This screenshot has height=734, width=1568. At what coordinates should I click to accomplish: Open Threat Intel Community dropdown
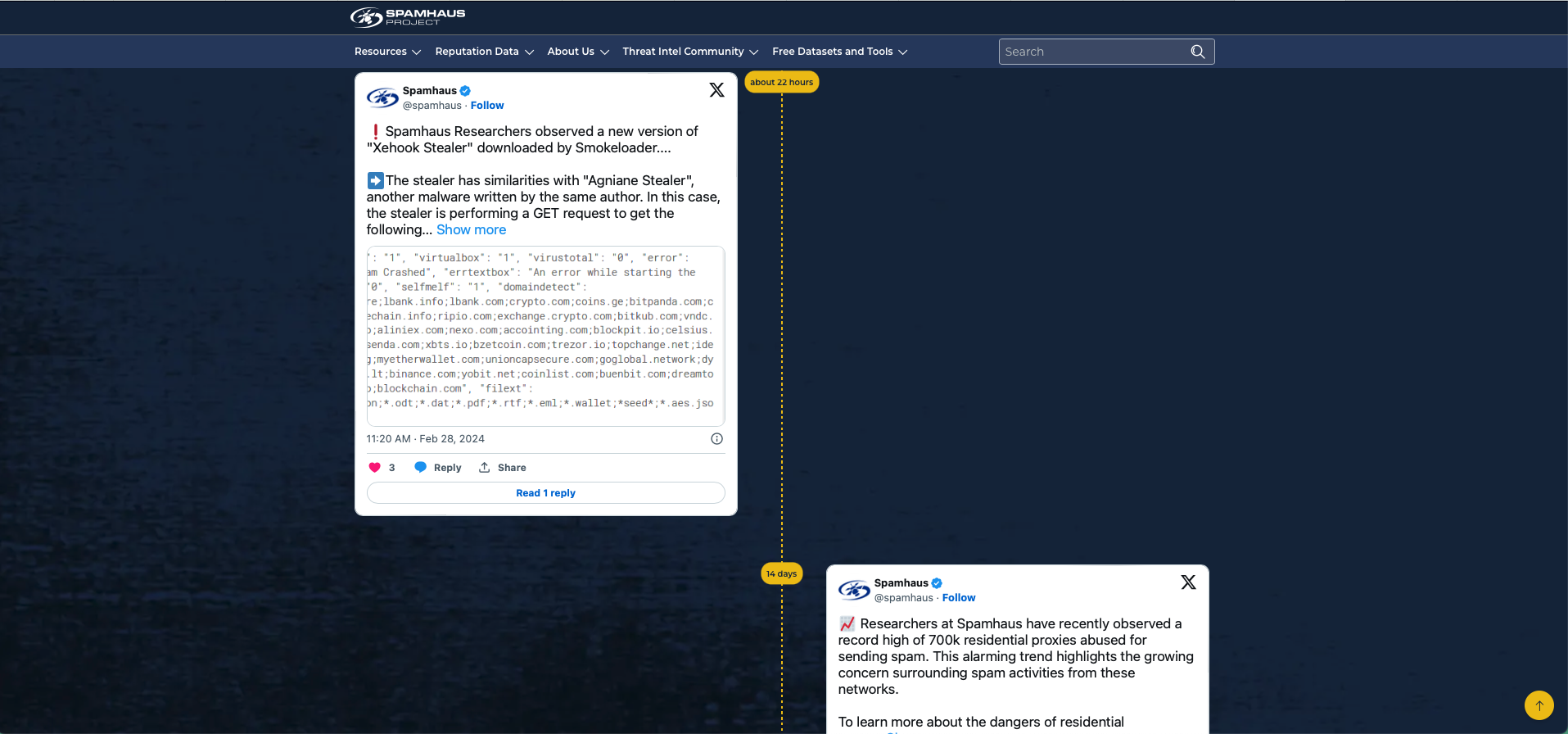point(690,52)
